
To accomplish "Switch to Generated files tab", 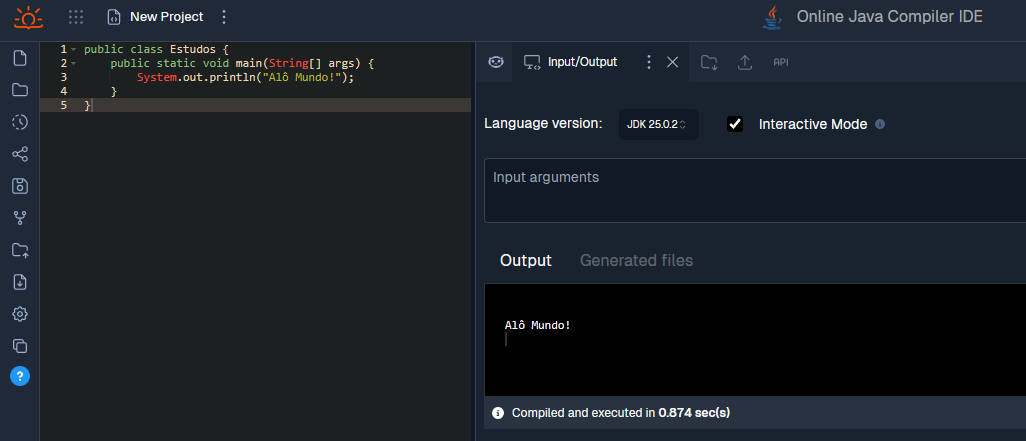I will pyautogui.click(x=636, y=260).
